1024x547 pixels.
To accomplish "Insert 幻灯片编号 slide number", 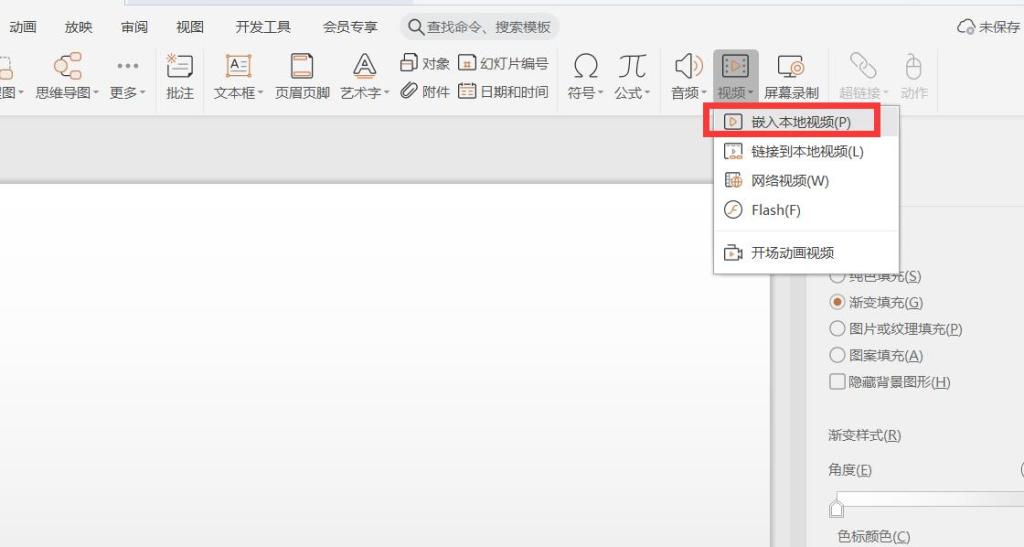I will pyautogui.click(x=503, y=63).
